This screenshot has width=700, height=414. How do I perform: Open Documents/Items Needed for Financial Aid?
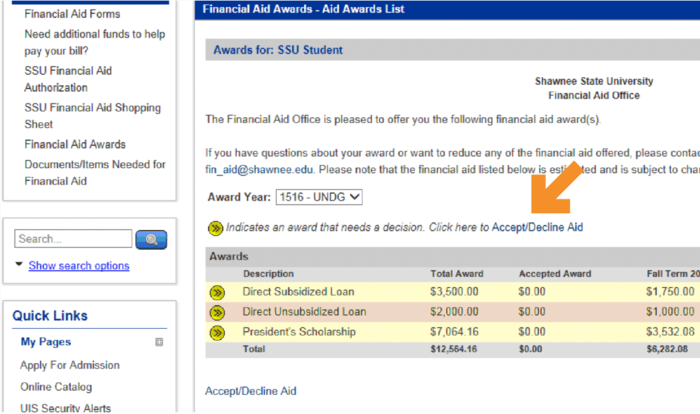(x=94, y=172)
